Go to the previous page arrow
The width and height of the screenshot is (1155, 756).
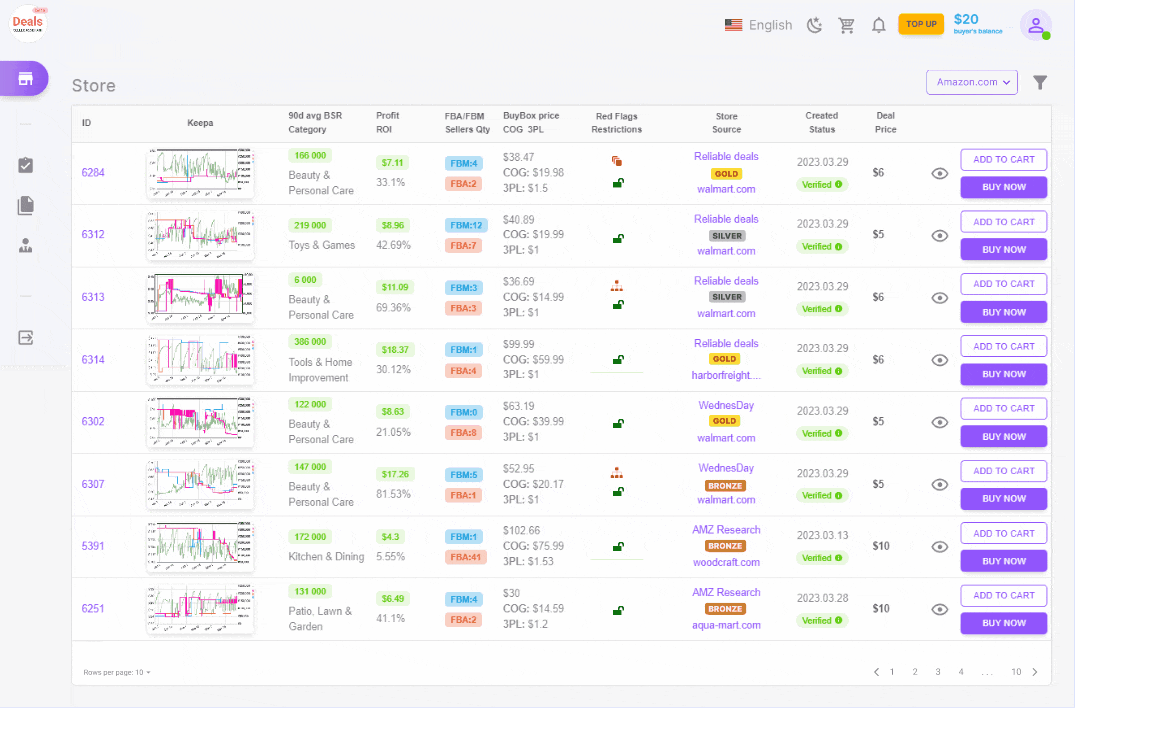[x=876, y=672]
